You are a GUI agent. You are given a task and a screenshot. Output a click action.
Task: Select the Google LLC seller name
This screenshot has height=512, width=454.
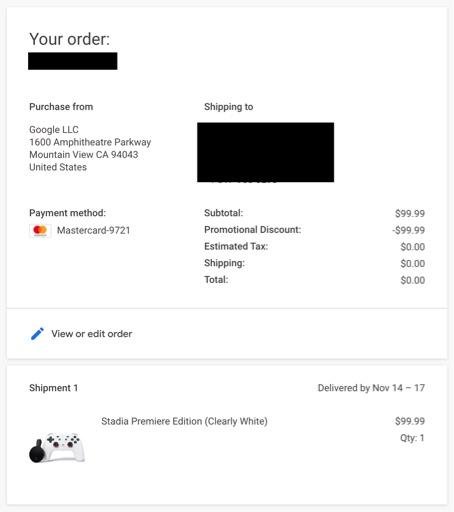pos(54,129)
